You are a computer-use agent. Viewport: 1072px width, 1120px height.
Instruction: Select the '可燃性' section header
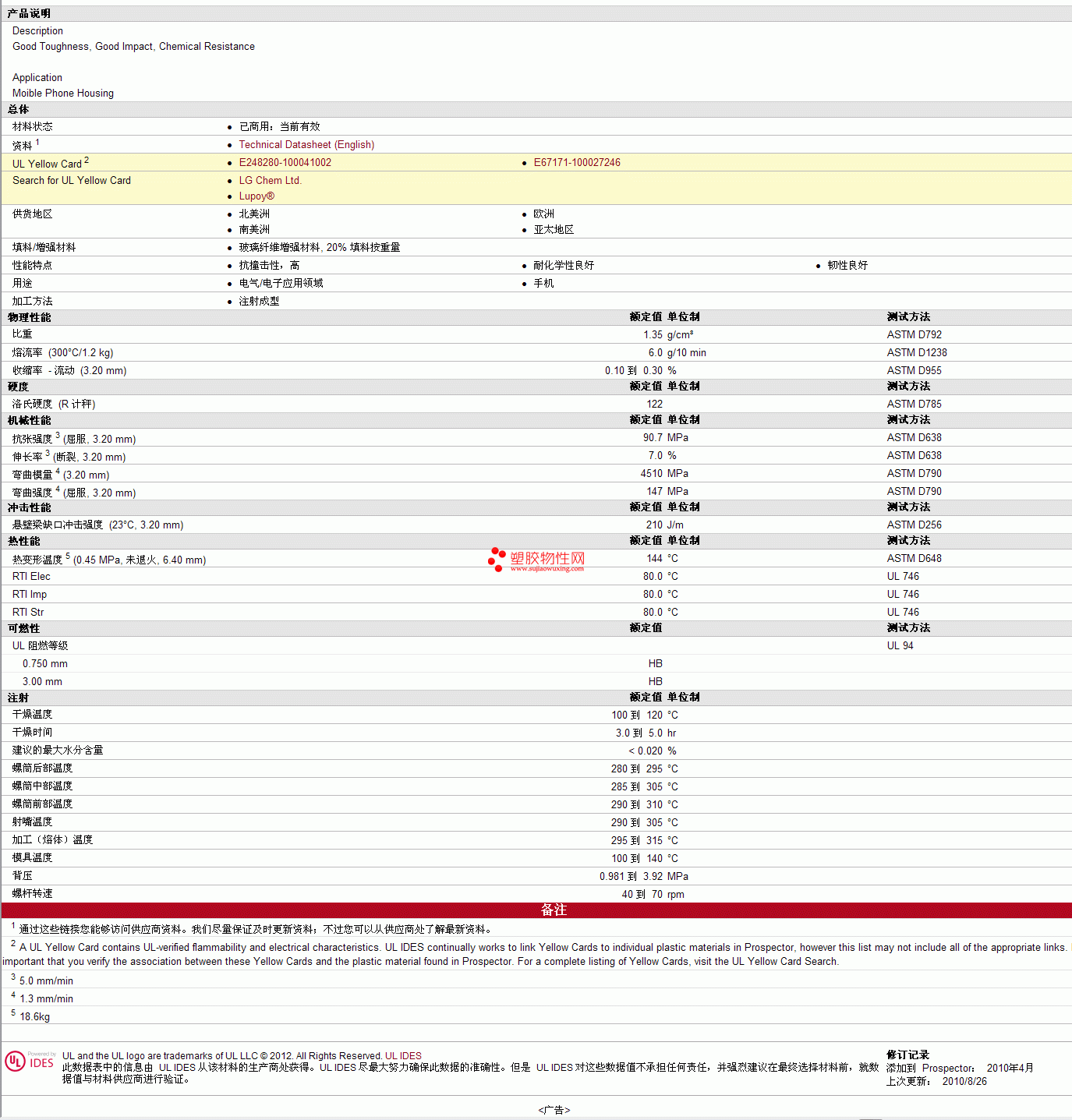coord(24,629)
